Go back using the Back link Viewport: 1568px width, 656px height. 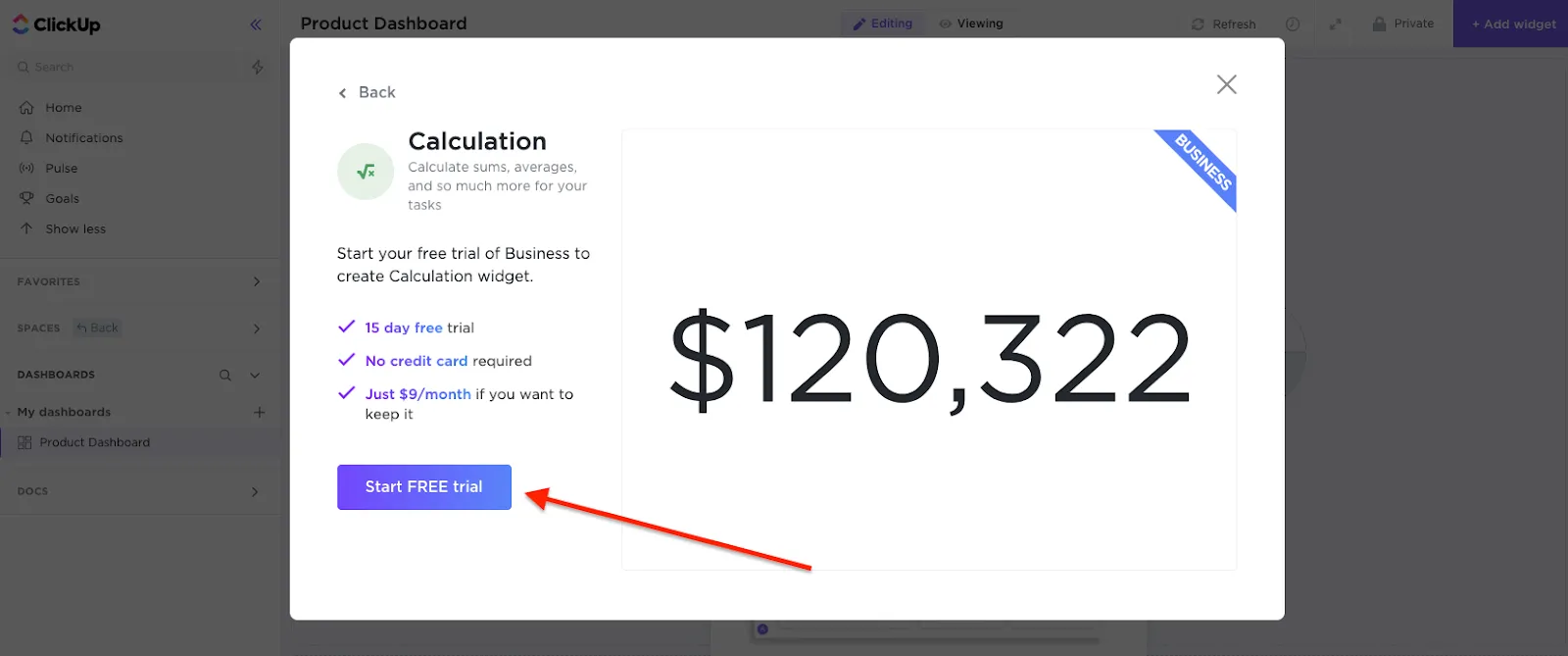click(367, 92)
